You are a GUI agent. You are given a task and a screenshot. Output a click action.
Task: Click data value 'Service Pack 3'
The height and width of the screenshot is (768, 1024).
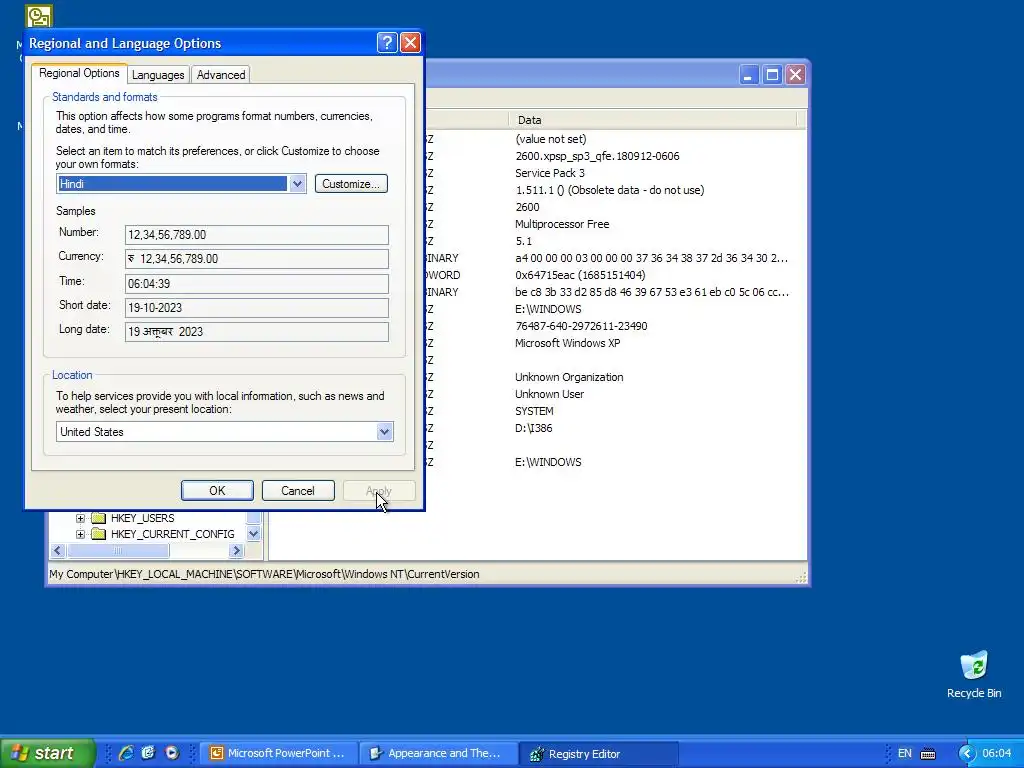[x=550, y=173]
